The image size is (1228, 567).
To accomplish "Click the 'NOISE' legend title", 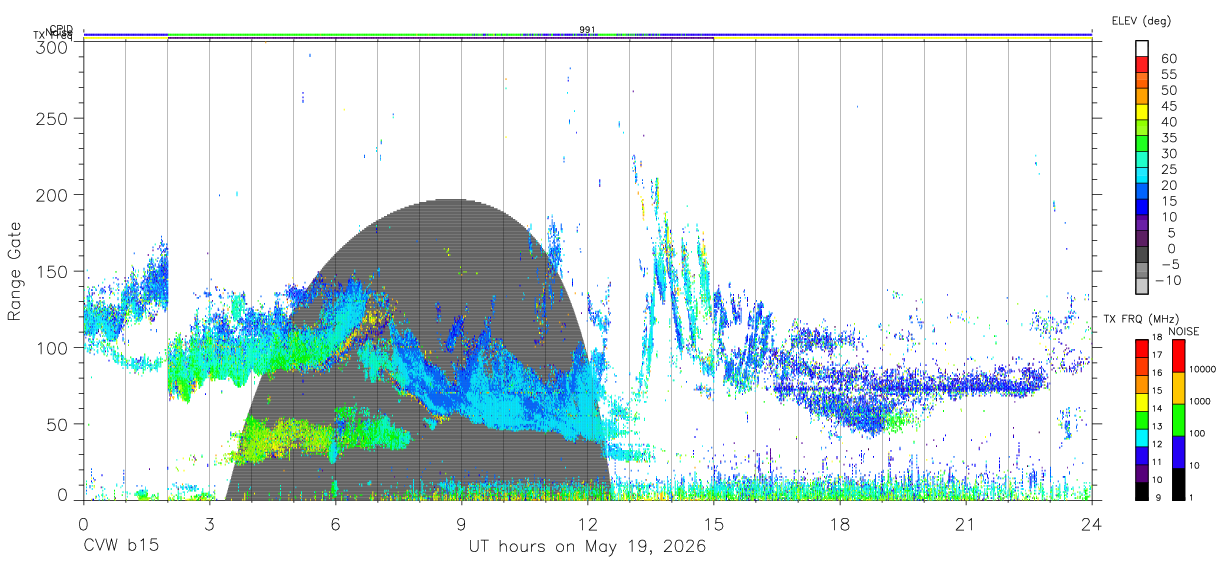I will (x=1184, y=331).
